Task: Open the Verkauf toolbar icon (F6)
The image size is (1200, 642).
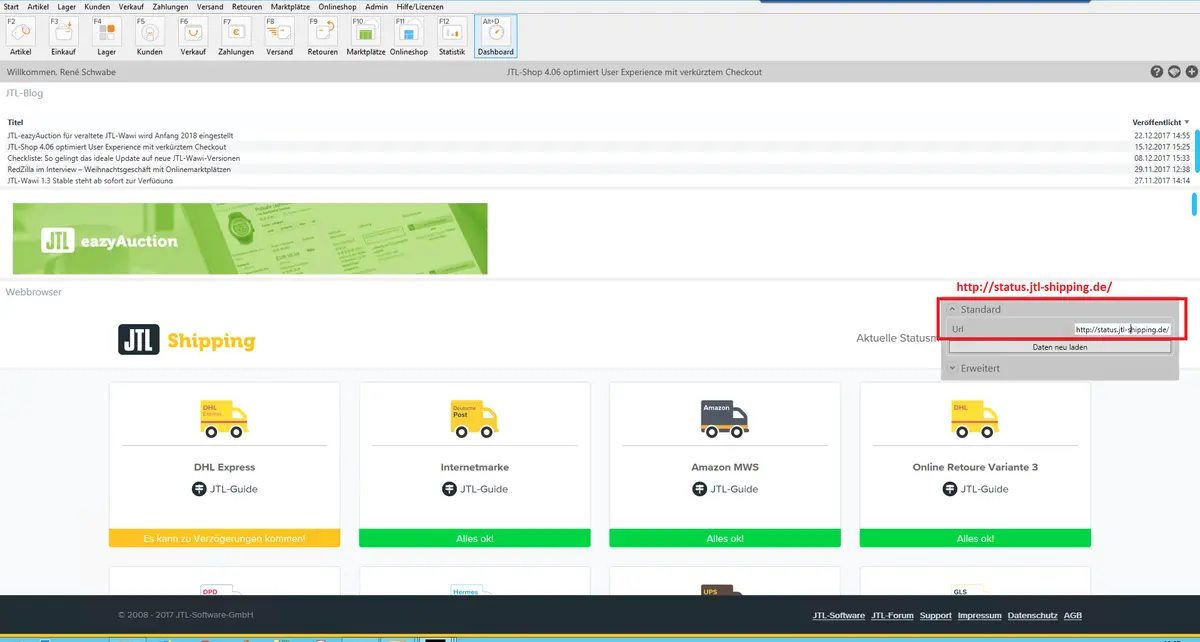Action: tap(193, 37)
